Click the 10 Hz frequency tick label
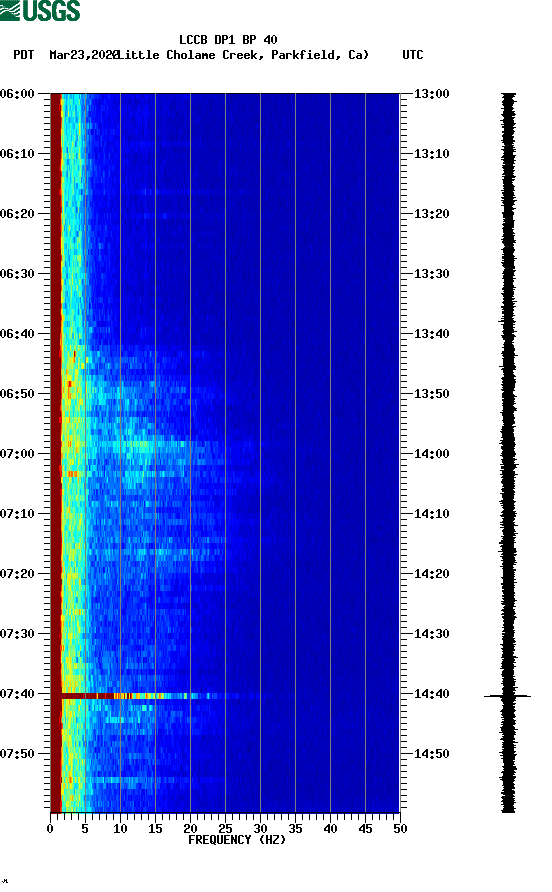The width and height of the screenshot is (552, 892). [120, 829]
